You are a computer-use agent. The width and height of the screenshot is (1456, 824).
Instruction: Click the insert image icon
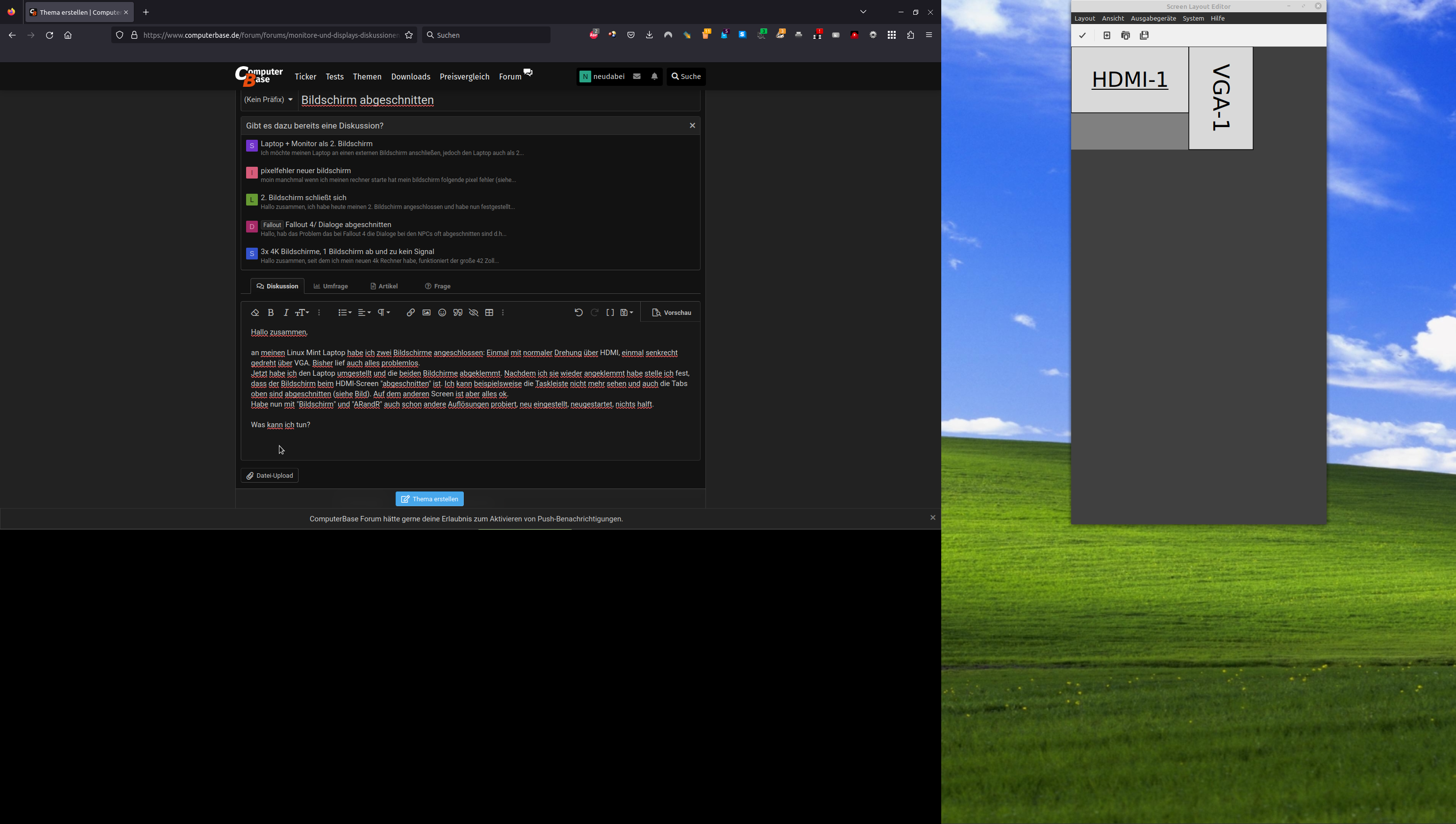coord(427,313)
